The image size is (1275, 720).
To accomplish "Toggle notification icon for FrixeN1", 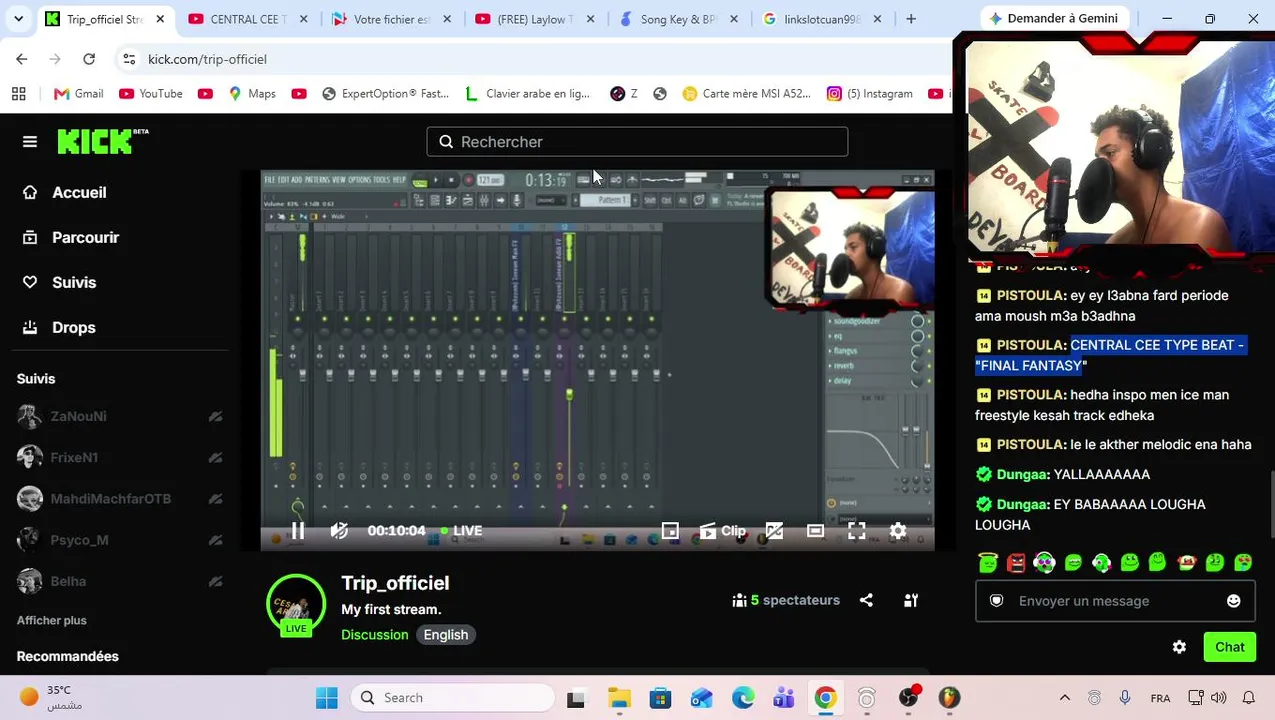I will (x=215, y=457).
